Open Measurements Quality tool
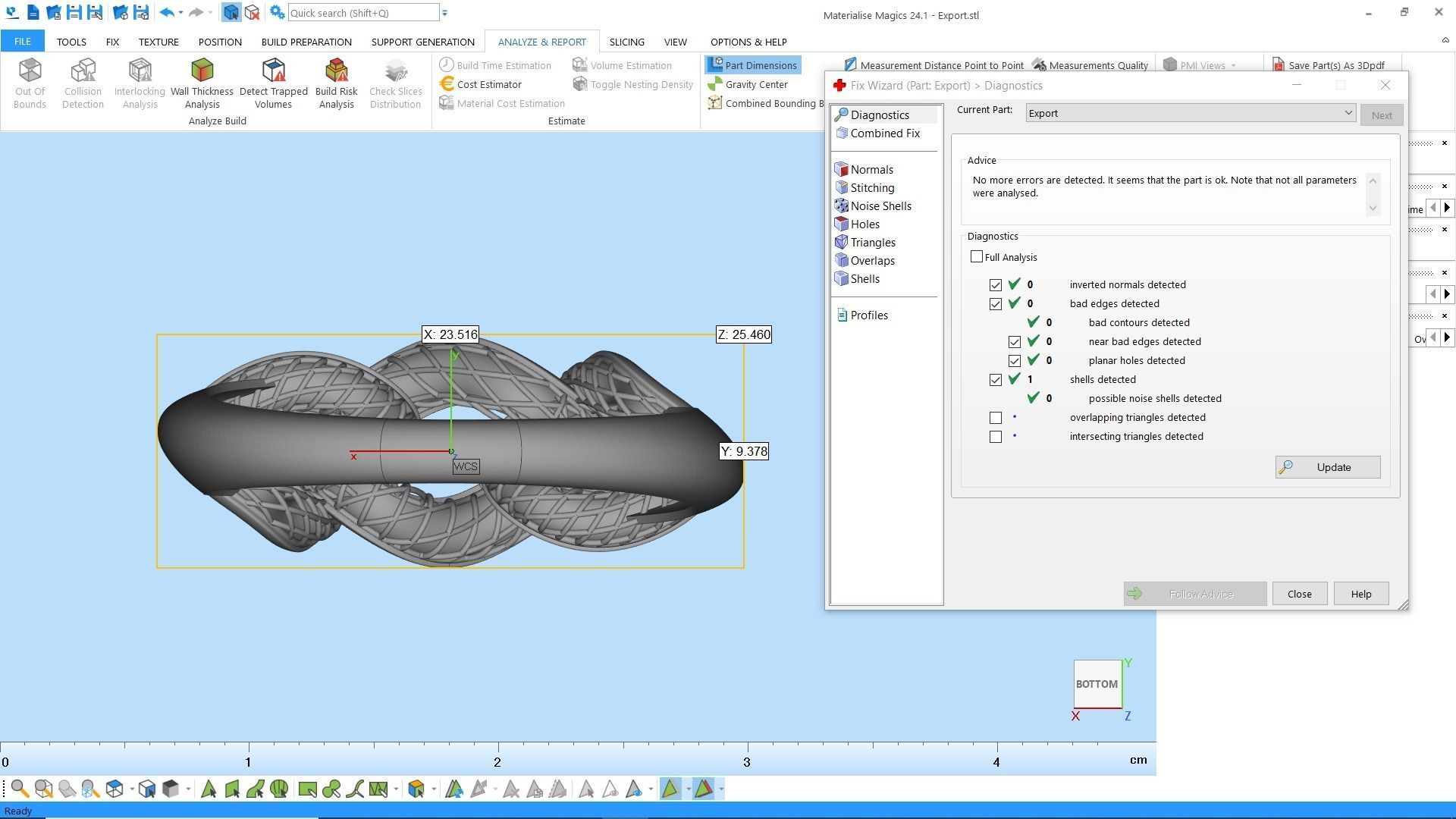The width and height of the screenshot is (1456, 819). 1090,65
